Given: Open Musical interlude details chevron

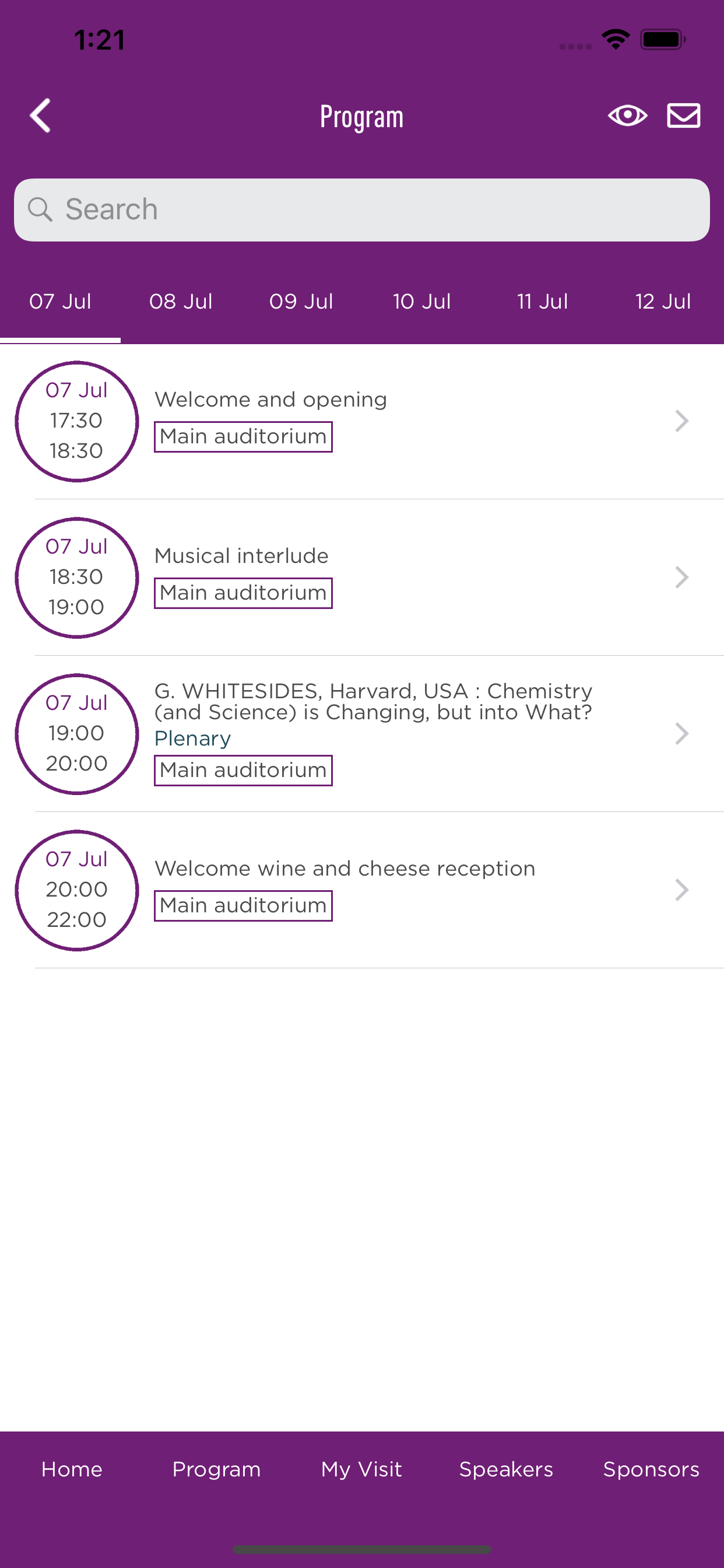Looking at the screenshot, I should (681, 577).
